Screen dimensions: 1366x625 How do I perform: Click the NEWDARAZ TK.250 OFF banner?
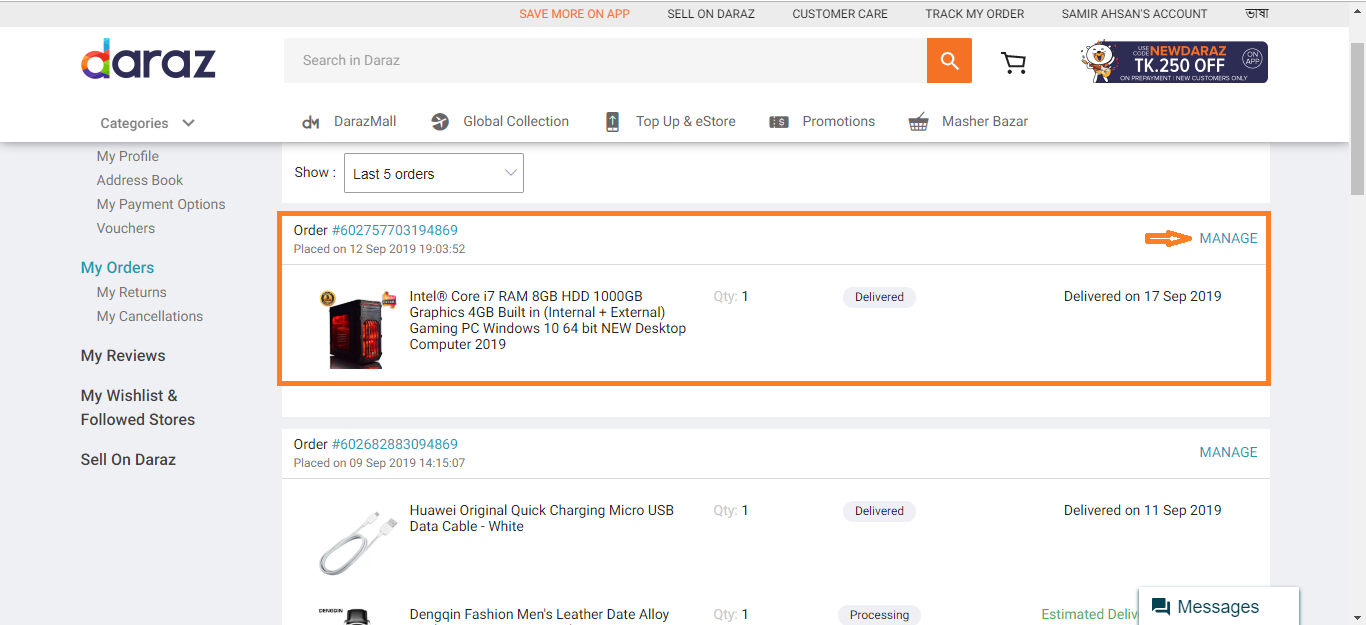pos(1174,62)
